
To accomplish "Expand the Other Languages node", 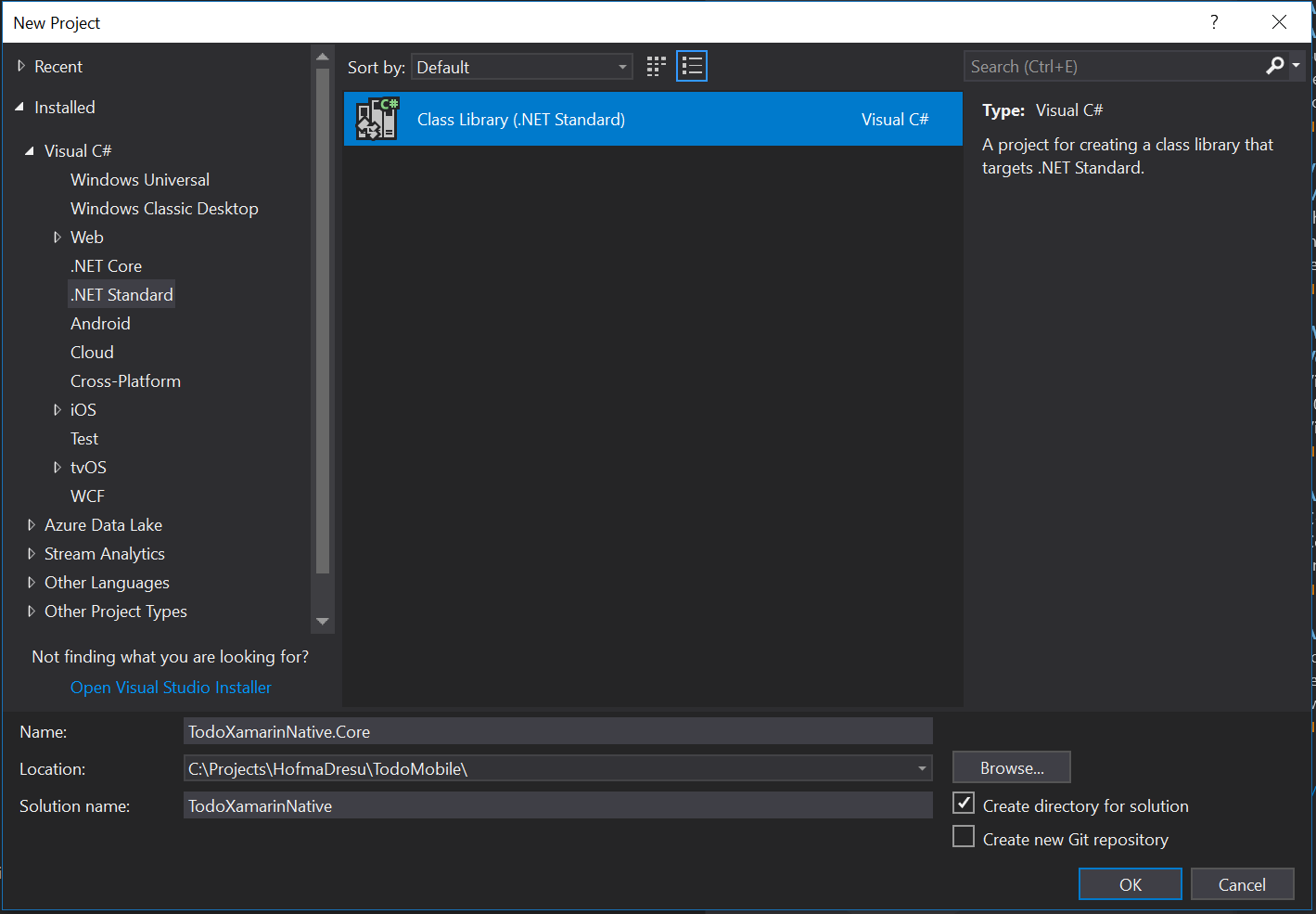I will click(32, 583).
